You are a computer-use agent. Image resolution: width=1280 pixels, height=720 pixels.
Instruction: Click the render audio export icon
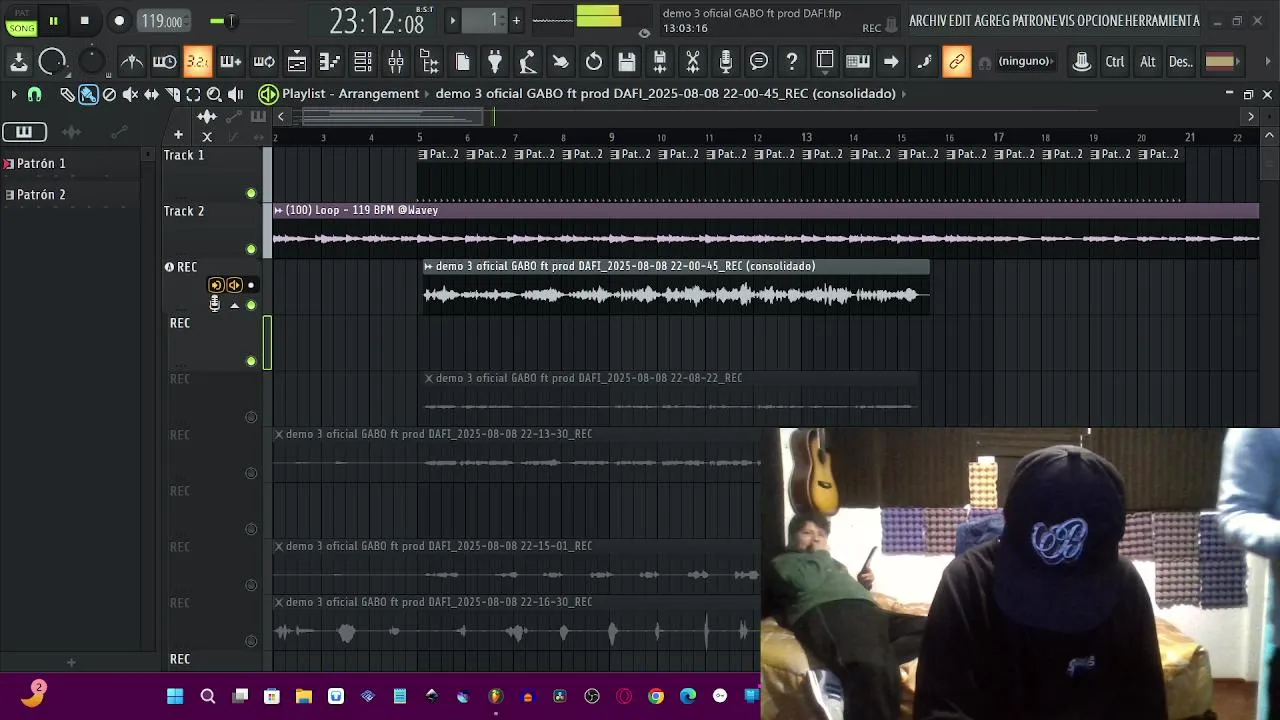[x=660, y=62]
